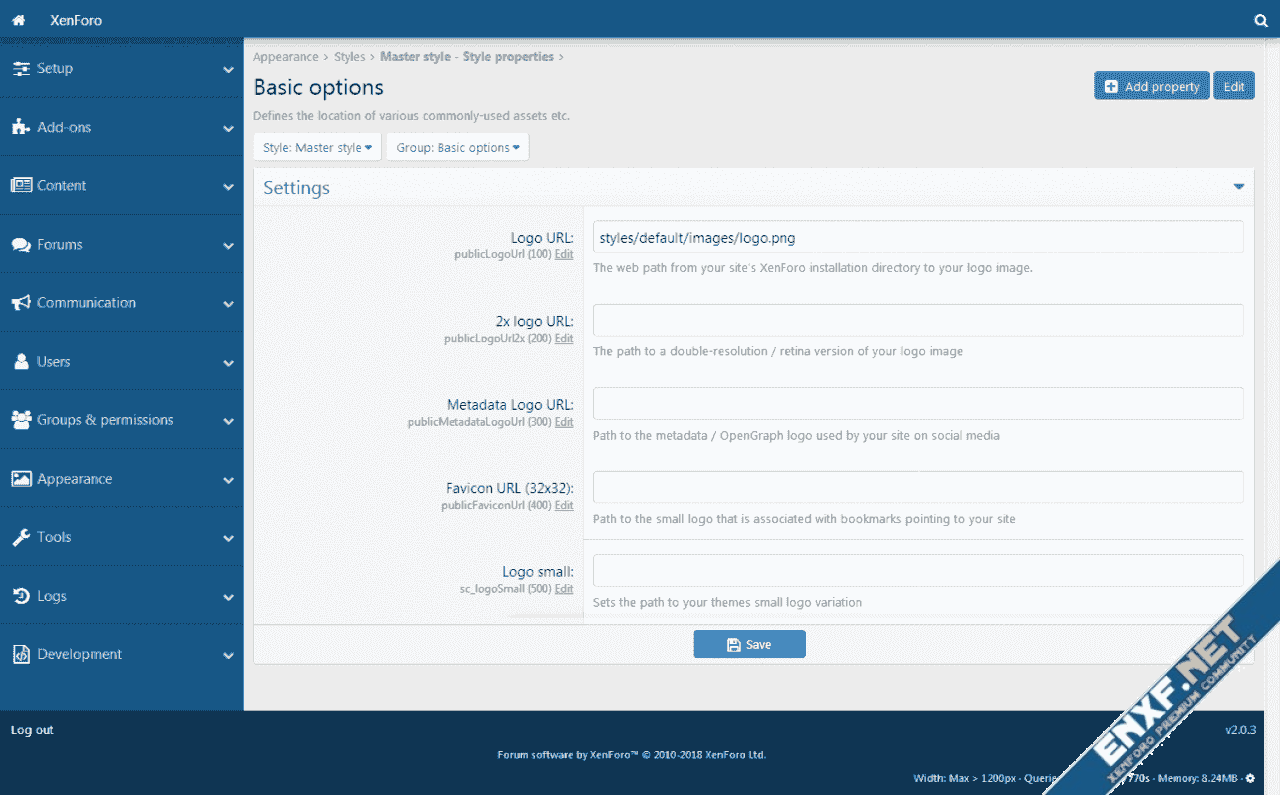Image resolution: width=1280 pixels, height=795 pixels.
Task: Save the basic options
Action: [749, 645]
